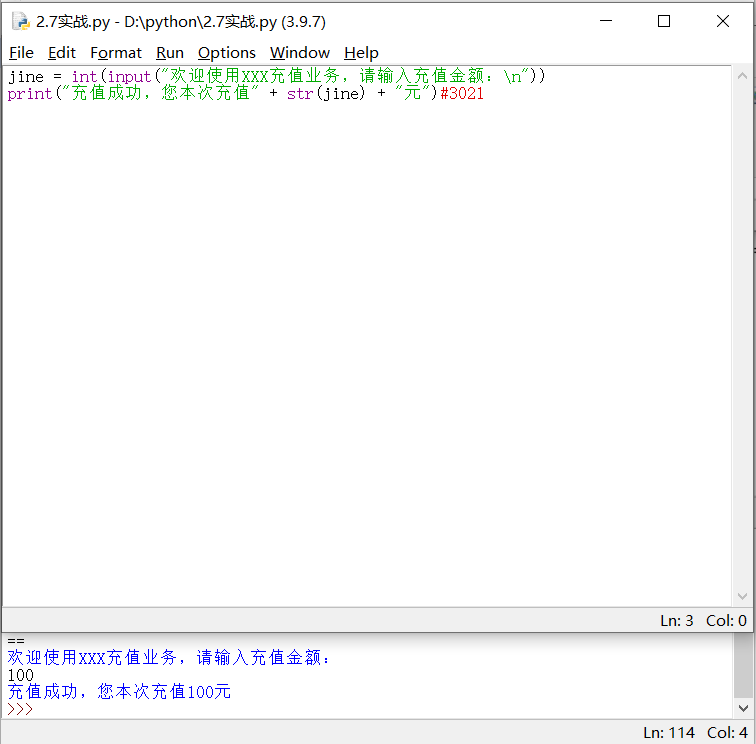Click the >>> shell prompt
This screenshot has height=744, width=756.
click(x=20, y=709)
